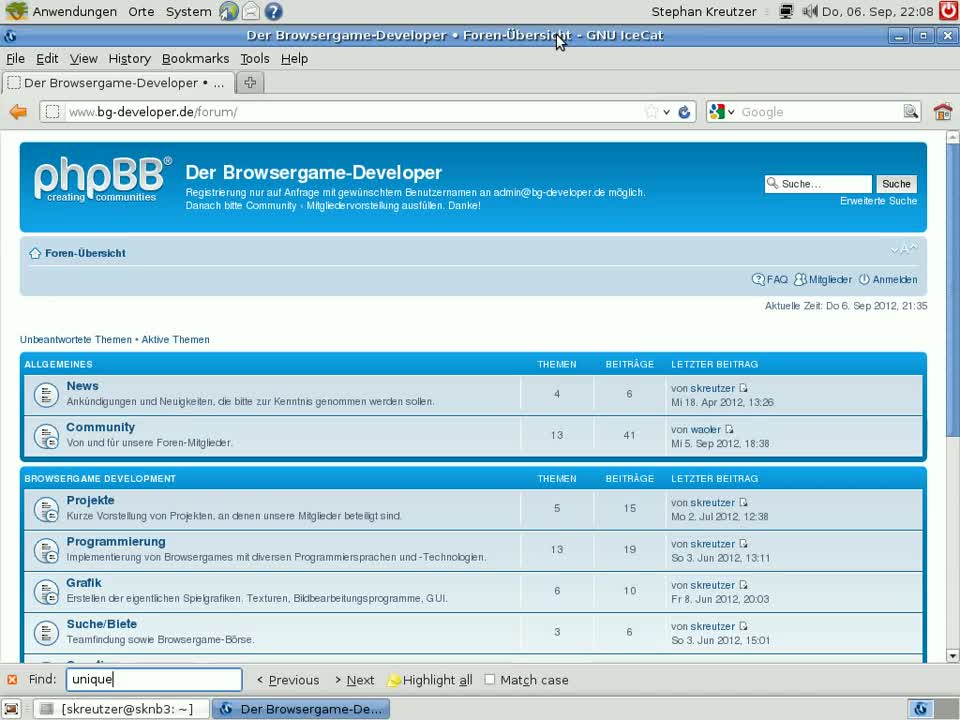Open the search engine selector dropdown

[722, 112]
